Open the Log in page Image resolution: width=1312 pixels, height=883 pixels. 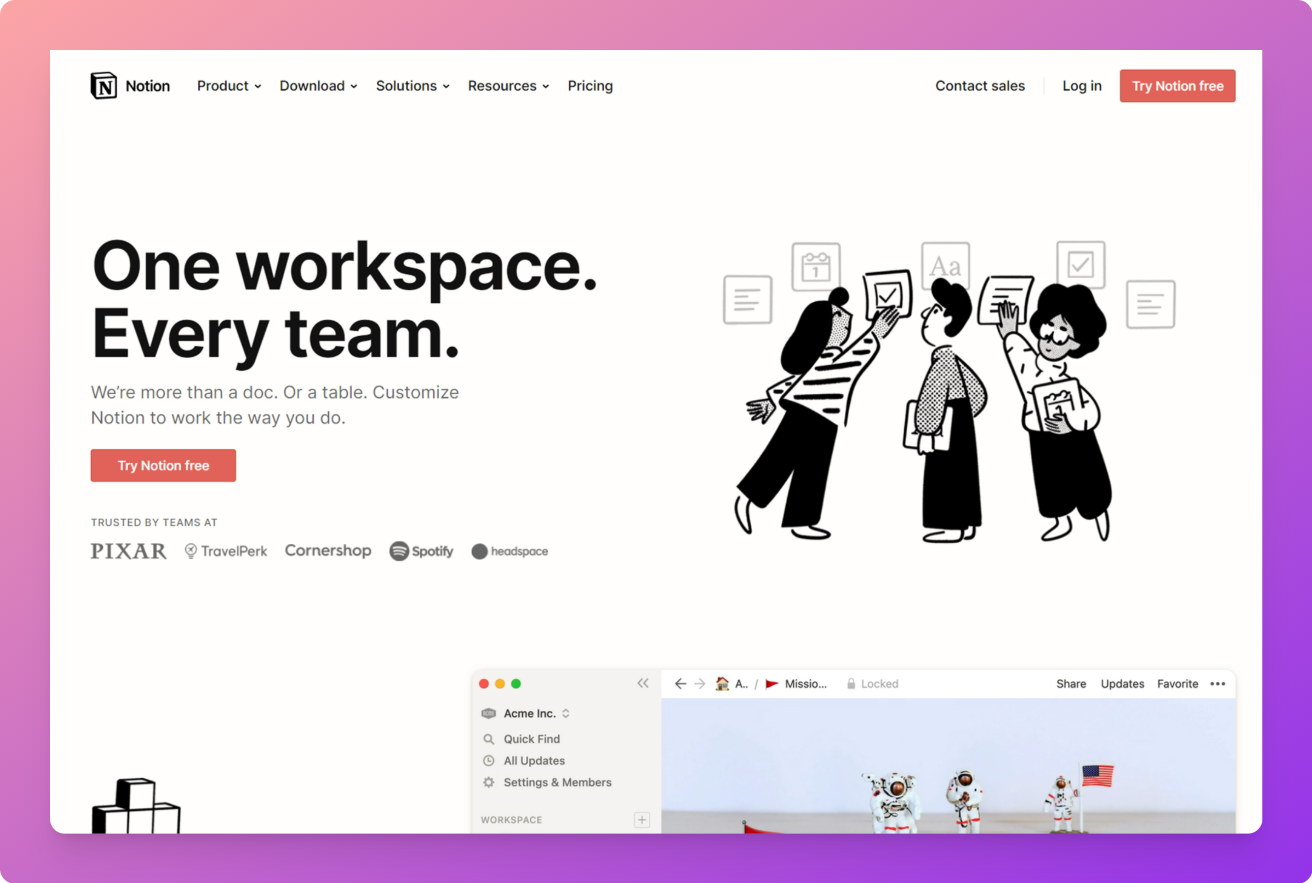(1082, 86)
